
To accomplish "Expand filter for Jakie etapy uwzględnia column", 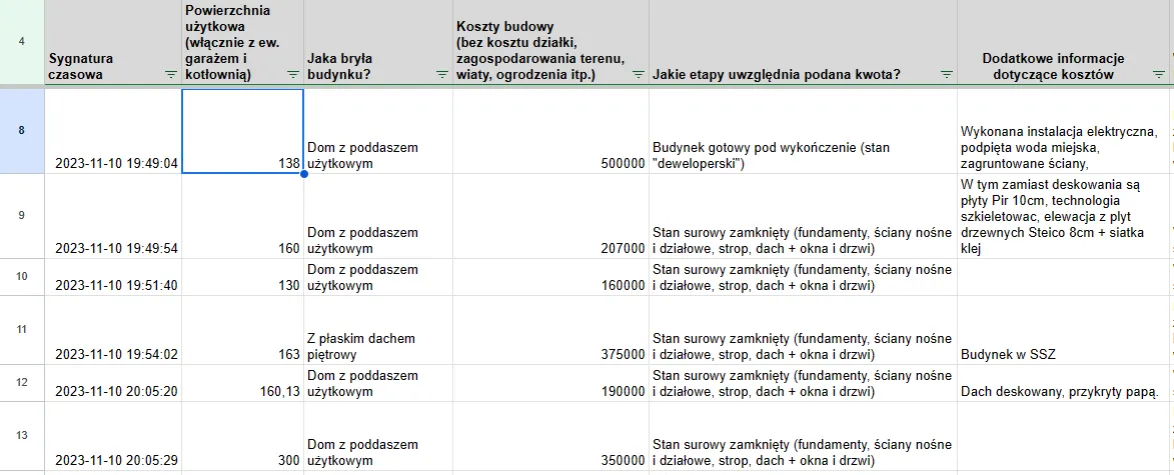I will (x=946, y=75).
